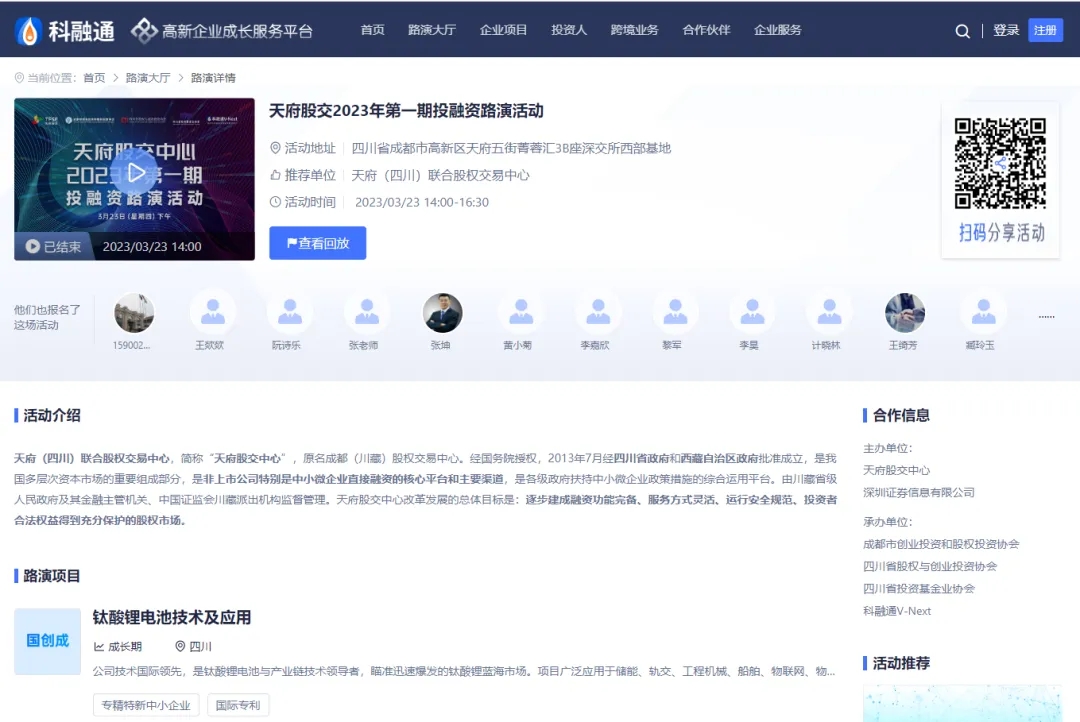
Task: Open the 天府股交中心 event video thumbnail
Action: point(134,179)
